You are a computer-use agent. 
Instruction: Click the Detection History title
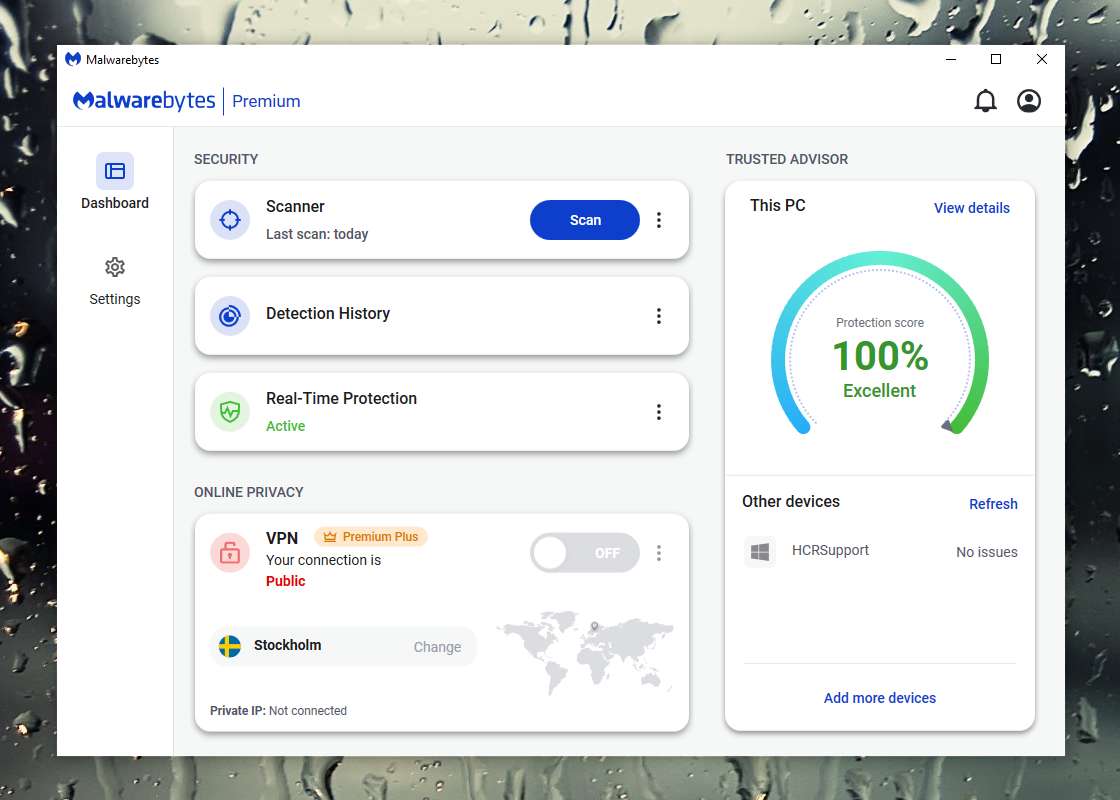click(x=328, y=313)
